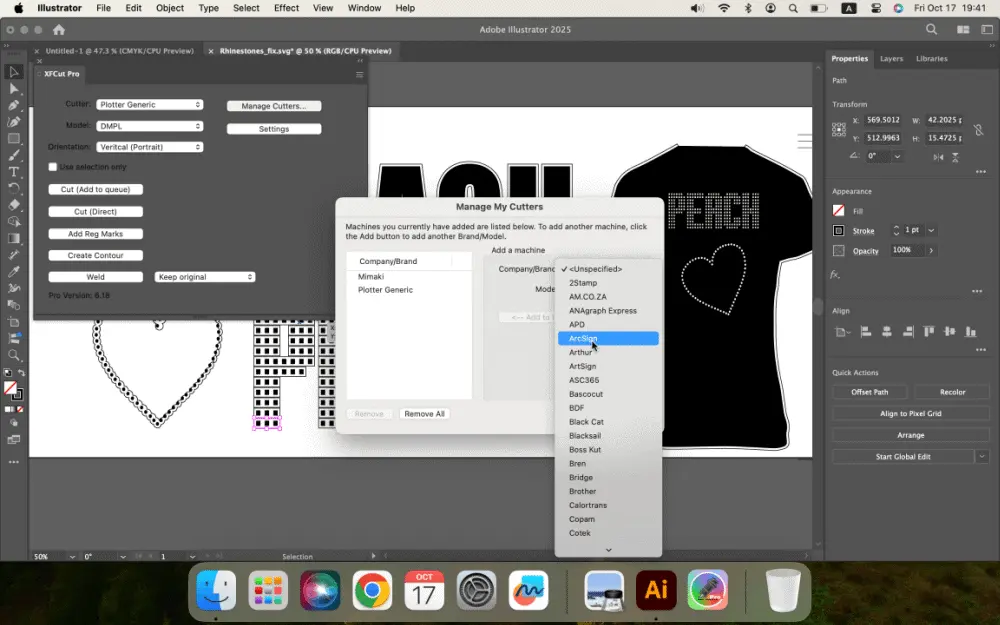Click reference point grid in Transform

839,129
